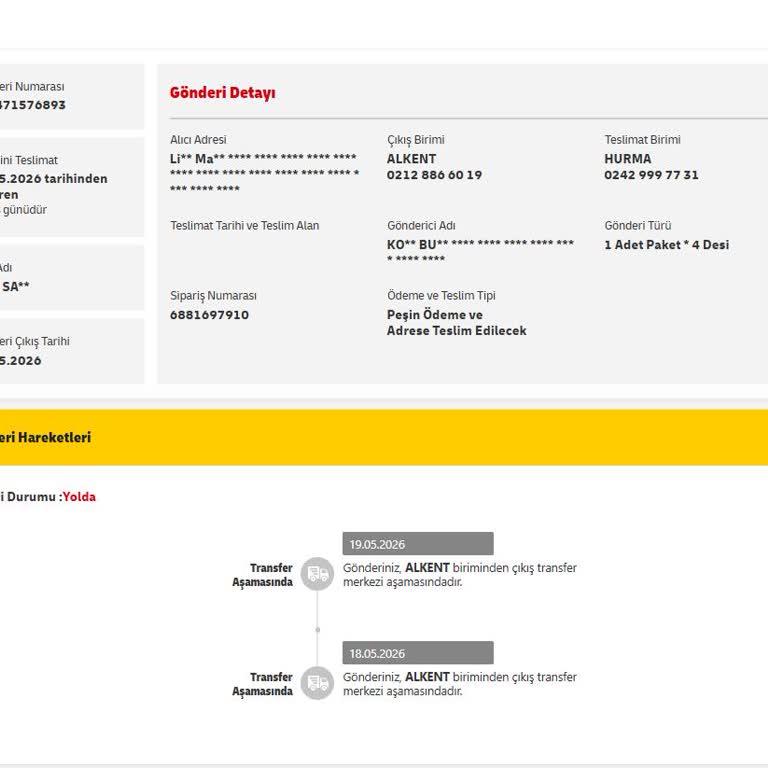Image resolution: width=768 pixels, height=768 pixels.
Task: Click phone number 0242 999 77 31
Action: [651, 175]
